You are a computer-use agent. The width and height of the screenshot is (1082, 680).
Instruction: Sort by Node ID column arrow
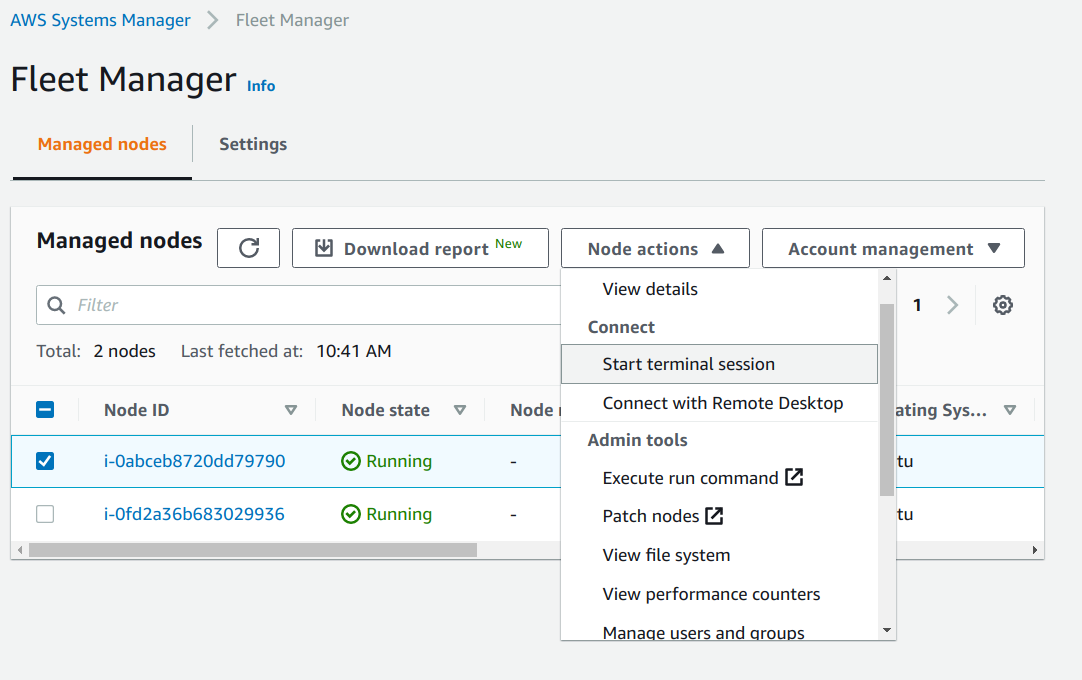[x=291, y=410]
